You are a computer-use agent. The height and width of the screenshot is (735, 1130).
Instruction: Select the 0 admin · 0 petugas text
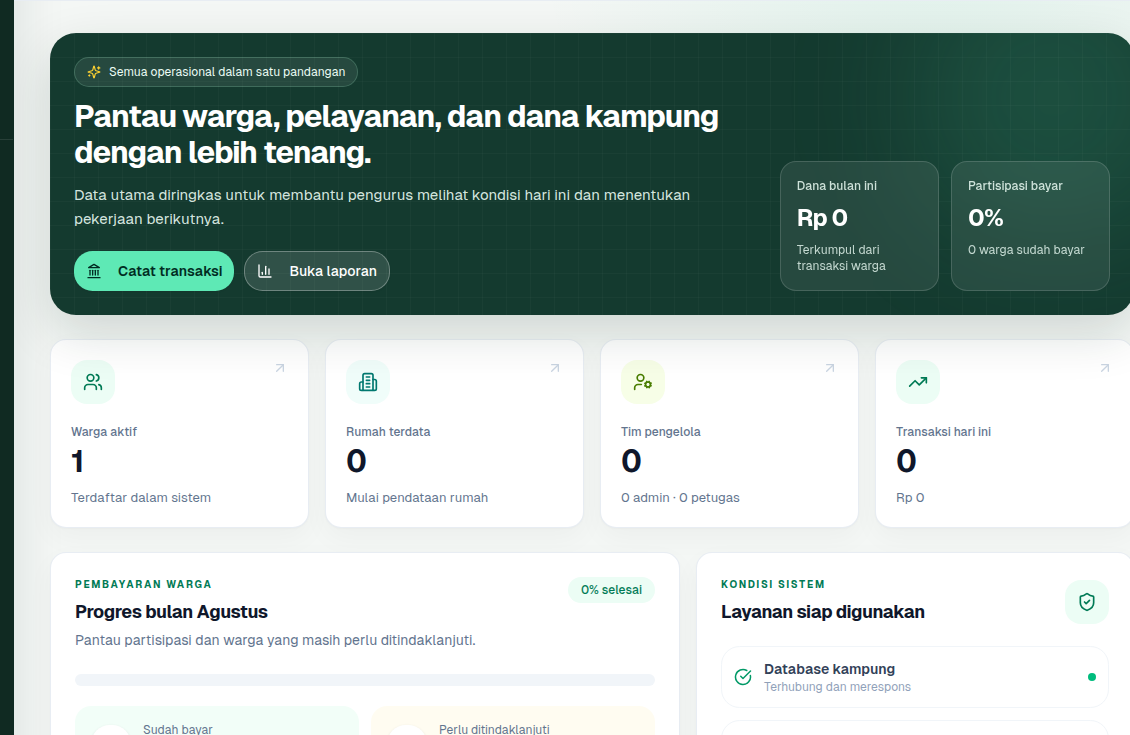(680, 497)
